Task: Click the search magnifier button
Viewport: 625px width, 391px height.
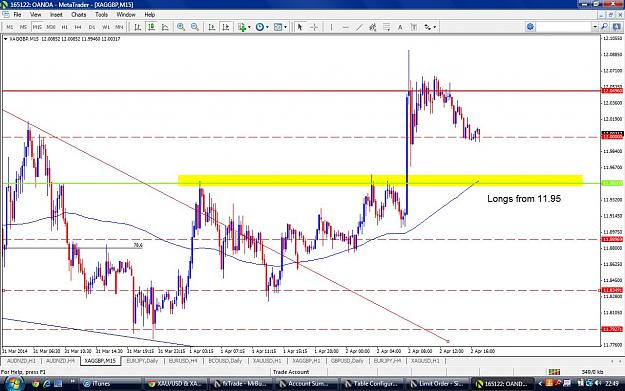Action: pyautogui.click(x=604, y=27)
